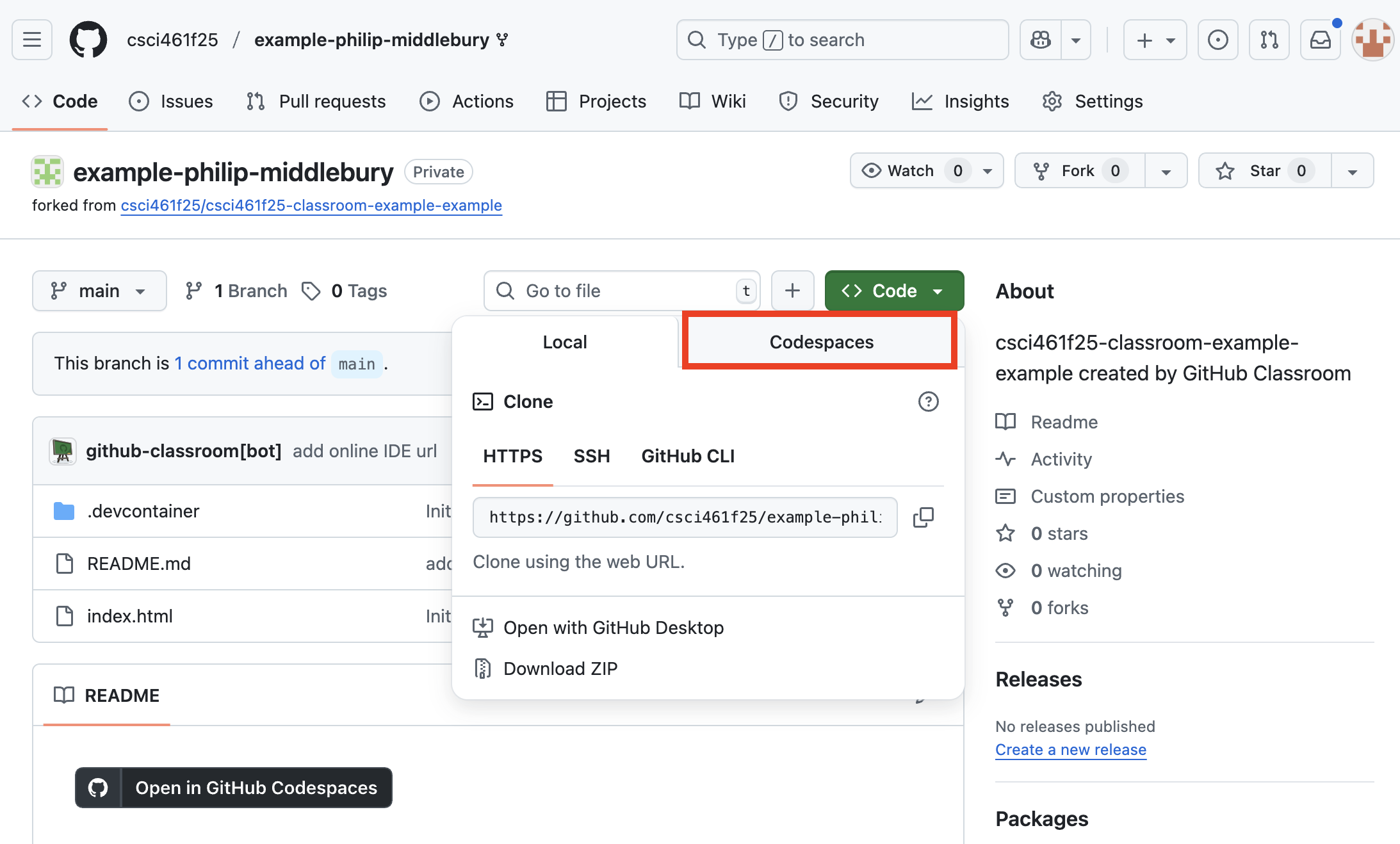Switch to the Insights tab
Screen dimensions: 1400x844
point(961,101)
